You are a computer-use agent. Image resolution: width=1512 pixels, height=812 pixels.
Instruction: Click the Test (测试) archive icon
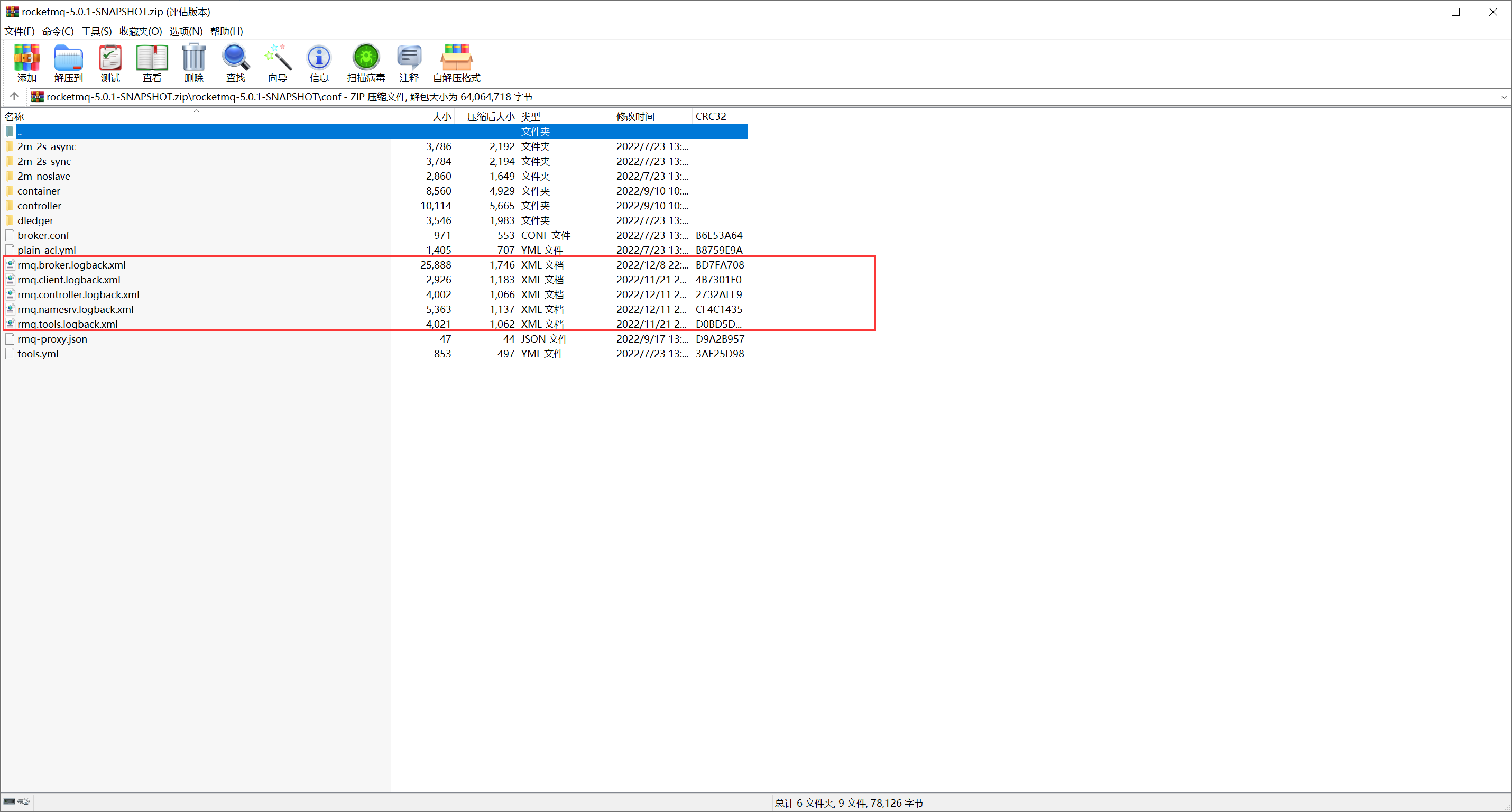click(110, 63)
